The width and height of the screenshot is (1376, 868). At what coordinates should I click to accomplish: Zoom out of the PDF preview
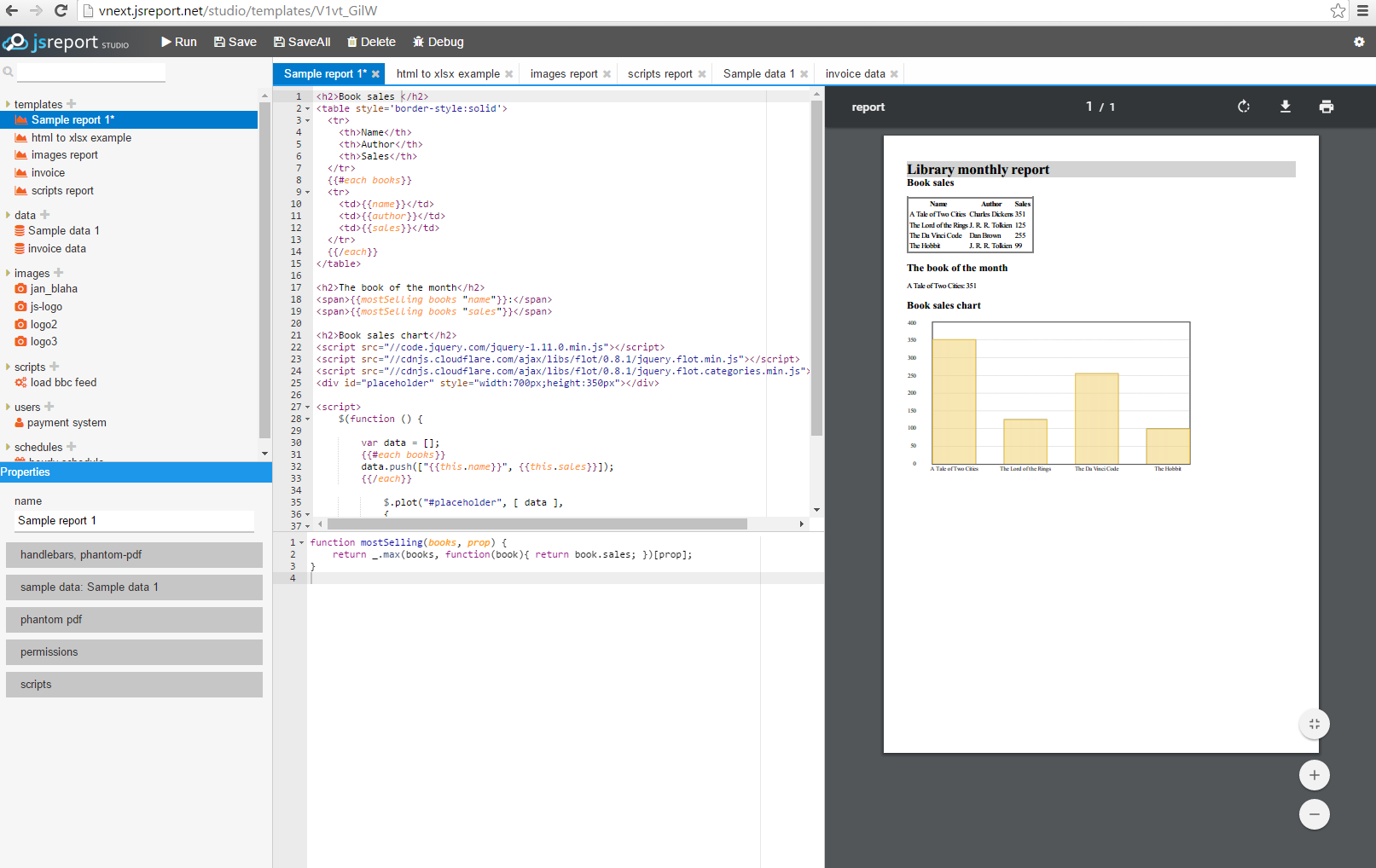1315,814
